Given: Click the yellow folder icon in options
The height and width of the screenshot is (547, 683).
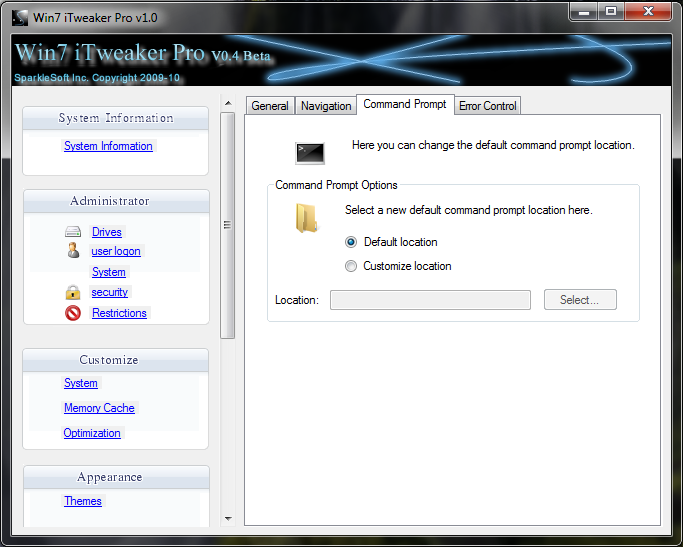Looking at the screenshot, I should pos(308,218).
